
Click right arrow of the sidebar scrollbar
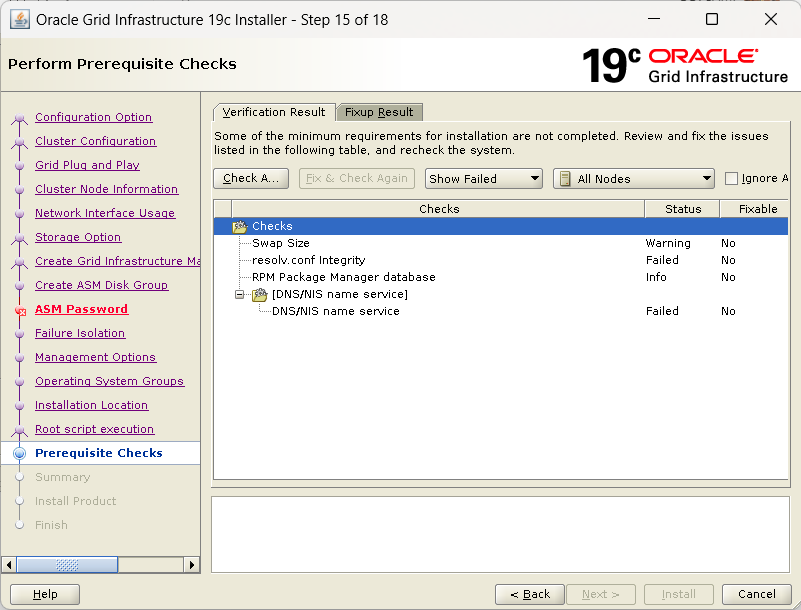[192, 565]
